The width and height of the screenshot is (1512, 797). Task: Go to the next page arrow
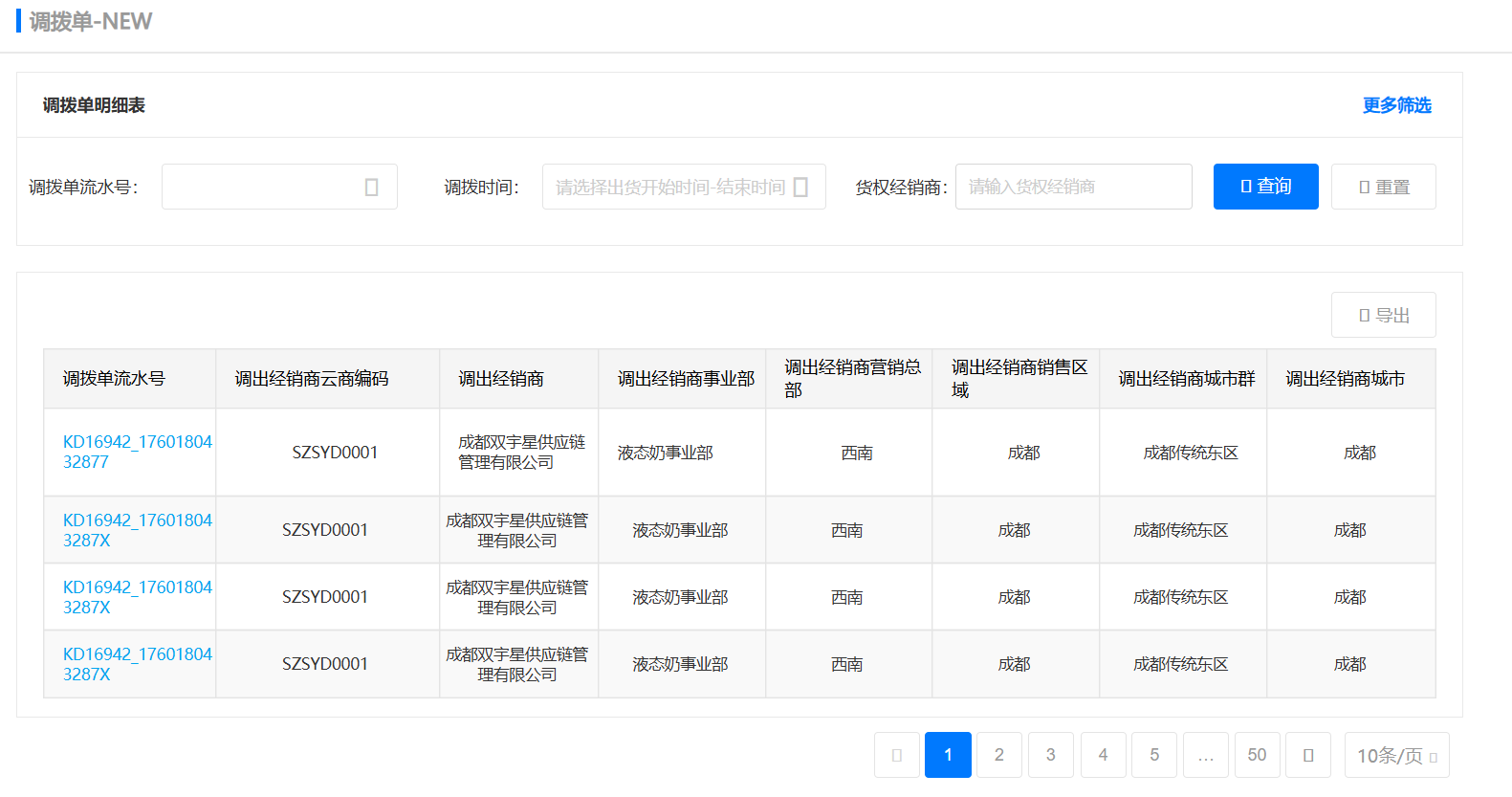tap(1308, 755)
